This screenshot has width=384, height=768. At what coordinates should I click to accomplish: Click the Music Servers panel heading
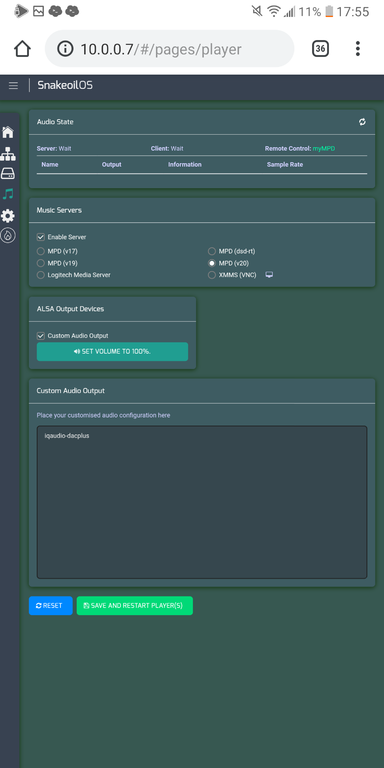click(x=59, y=210)
